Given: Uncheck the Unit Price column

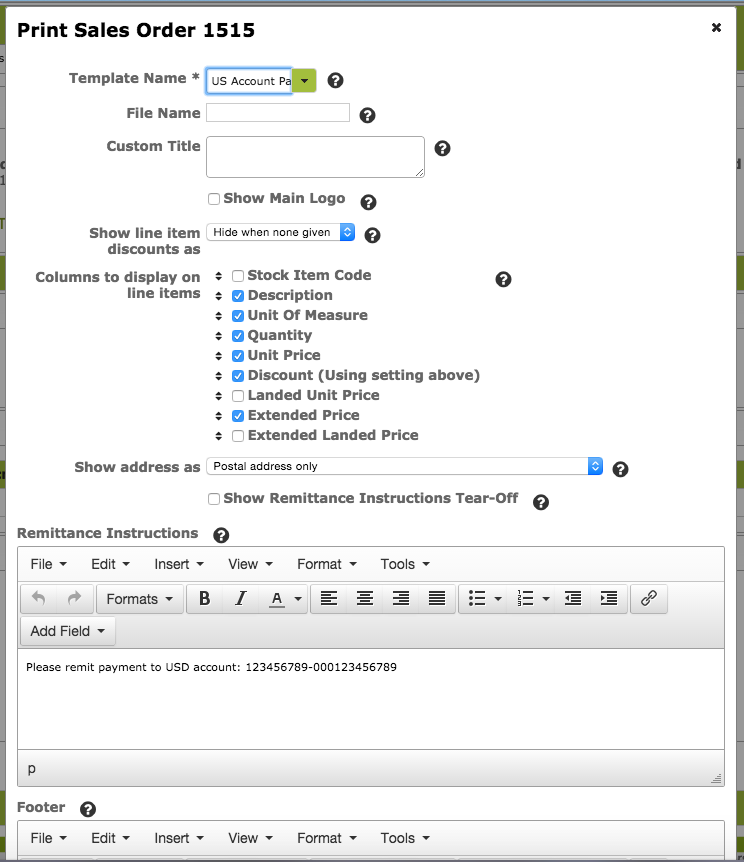Looking at the screenshot, I should click(238, 356).
